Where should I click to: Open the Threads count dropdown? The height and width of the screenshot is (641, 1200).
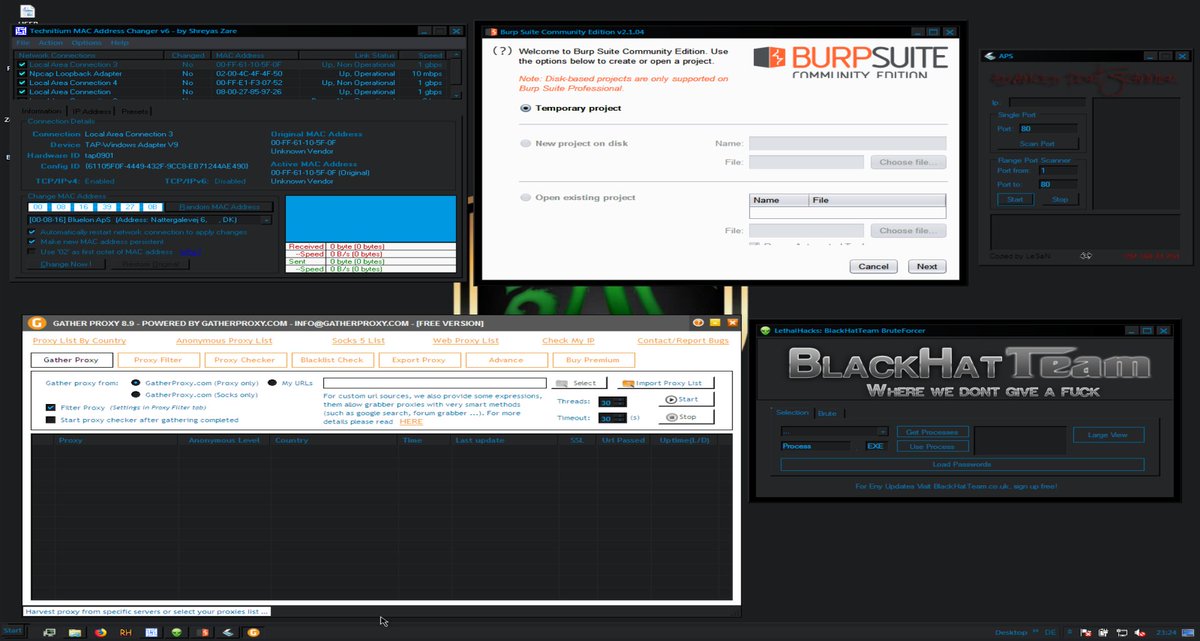tap(621, 402)
